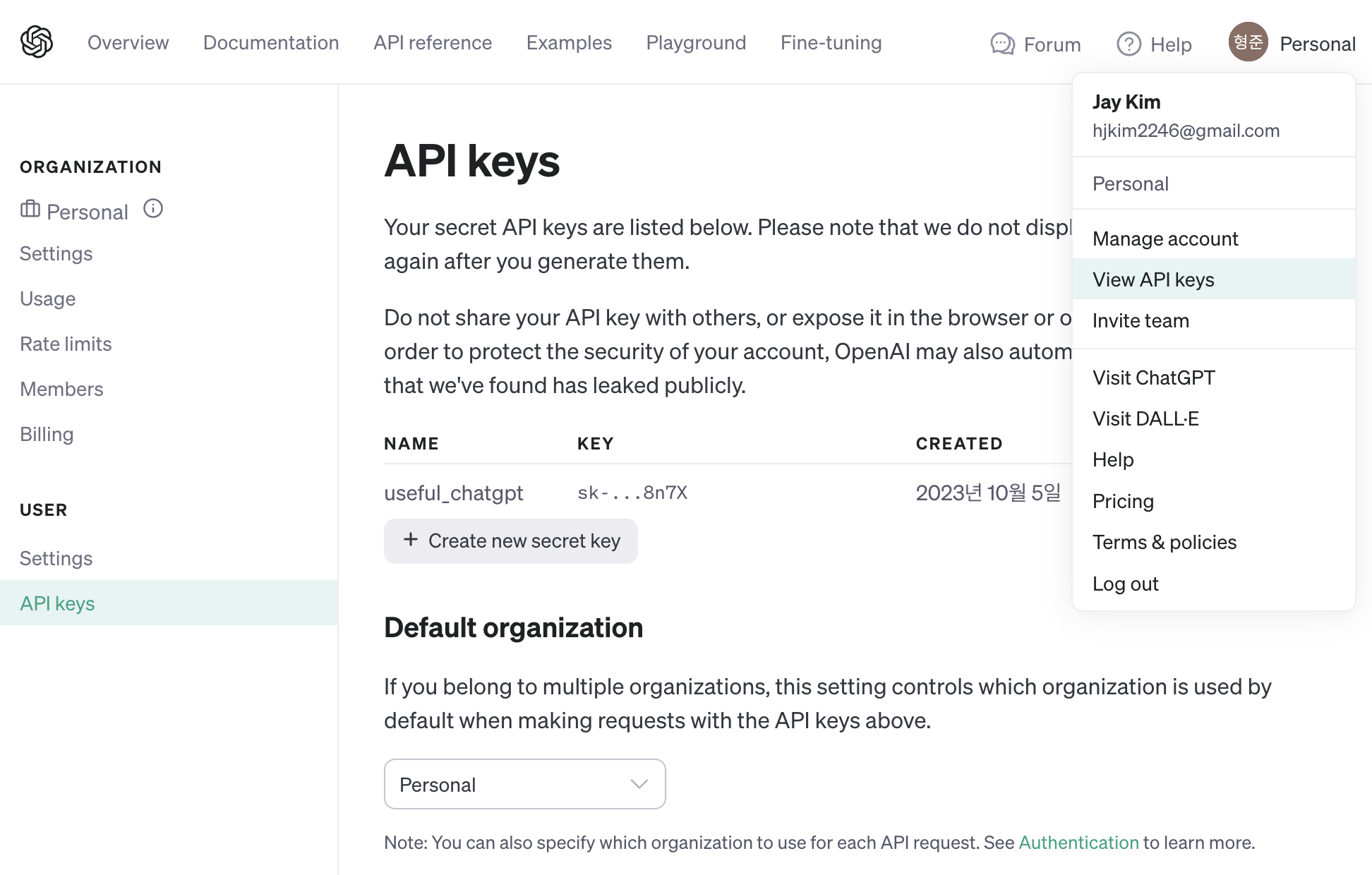The width and height of the screenshot is (1372, 875).
Task: Click the OpenAI logo icon
Action: (37, 42)
